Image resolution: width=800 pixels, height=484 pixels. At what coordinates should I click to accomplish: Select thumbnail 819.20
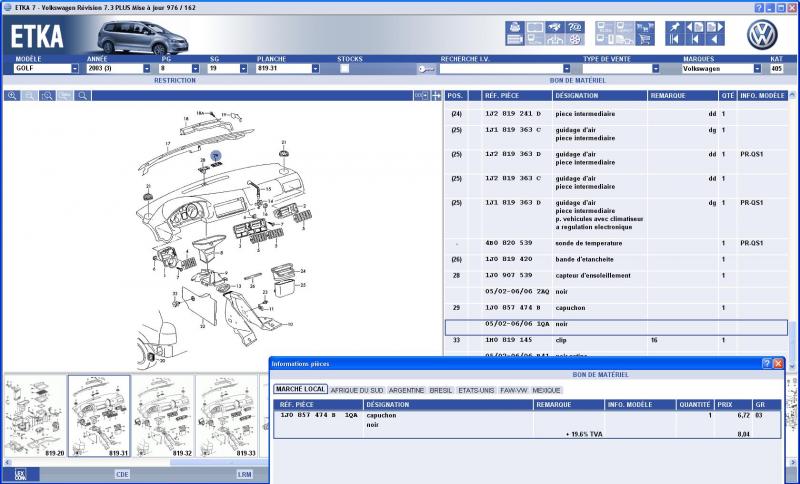tap(35, 416)
